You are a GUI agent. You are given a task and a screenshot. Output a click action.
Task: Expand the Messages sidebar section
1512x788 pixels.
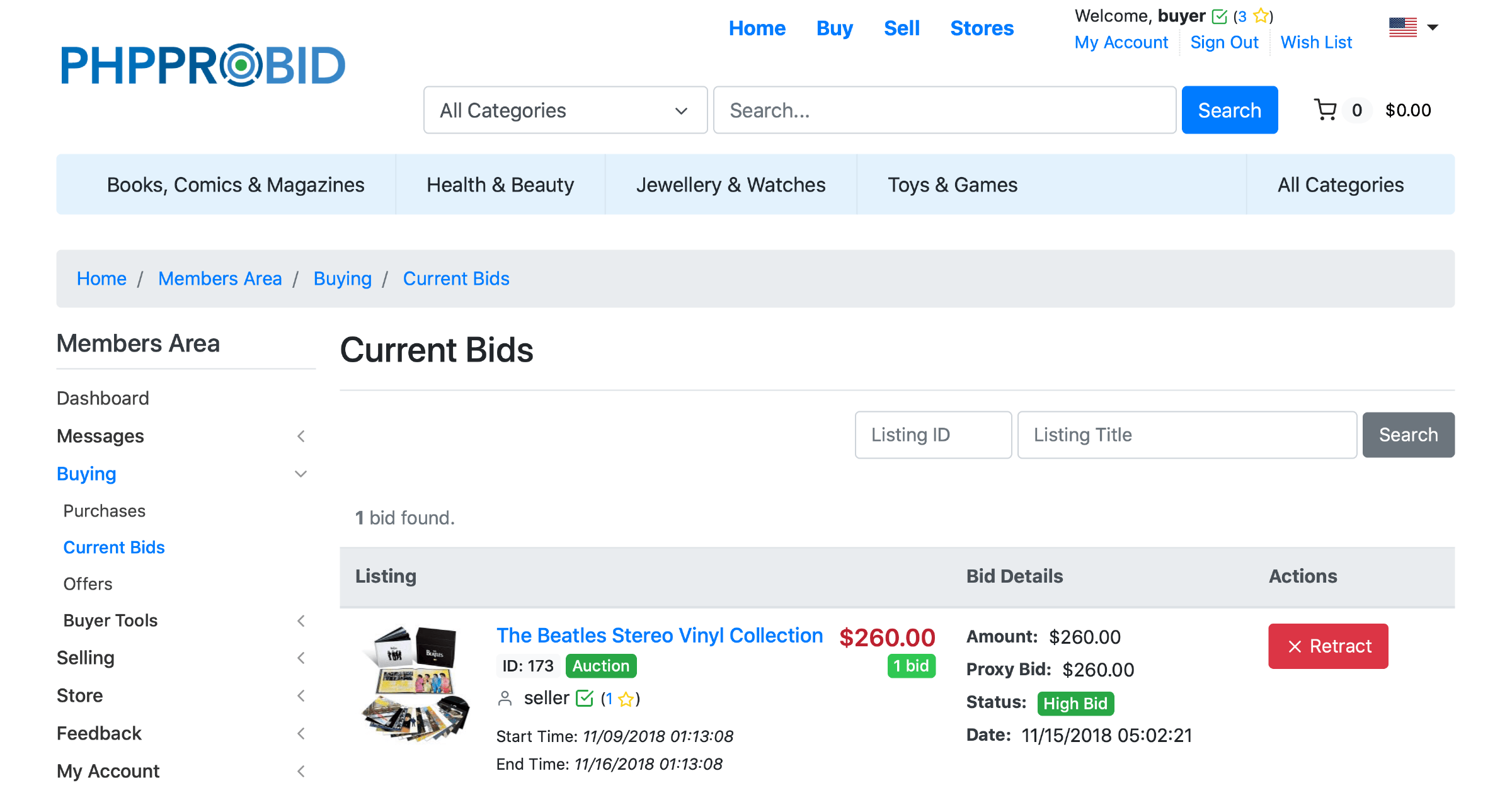pos(301,436)
